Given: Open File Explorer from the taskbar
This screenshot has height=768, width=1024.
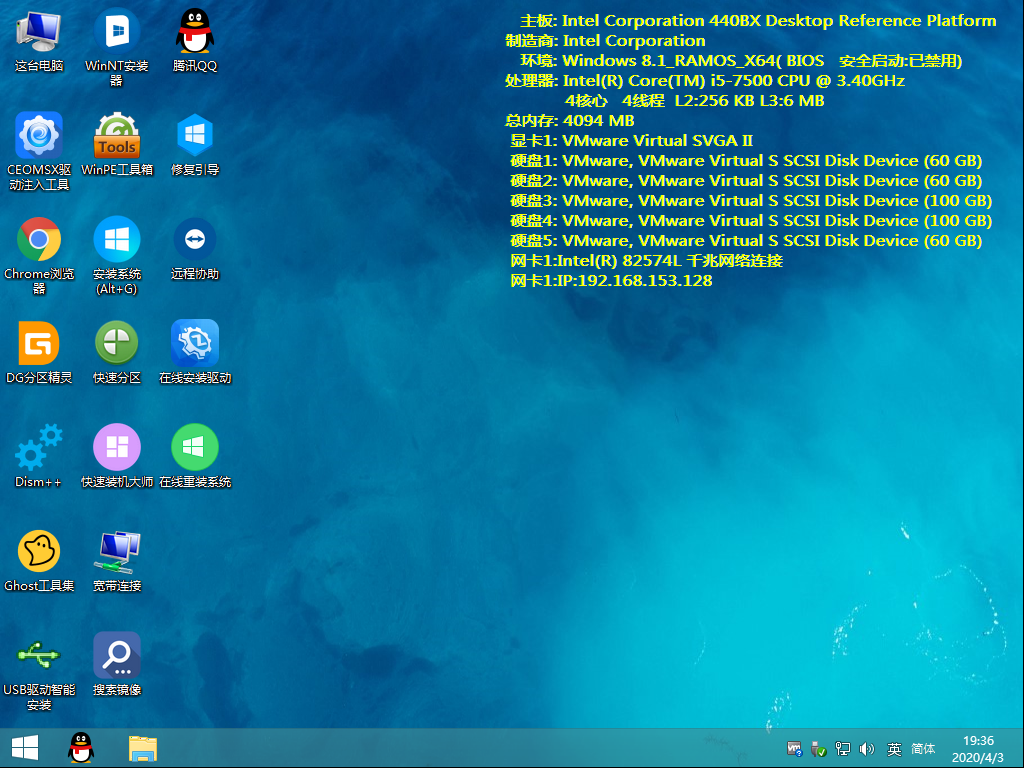Looking at the screenshot, I should 142,748.
